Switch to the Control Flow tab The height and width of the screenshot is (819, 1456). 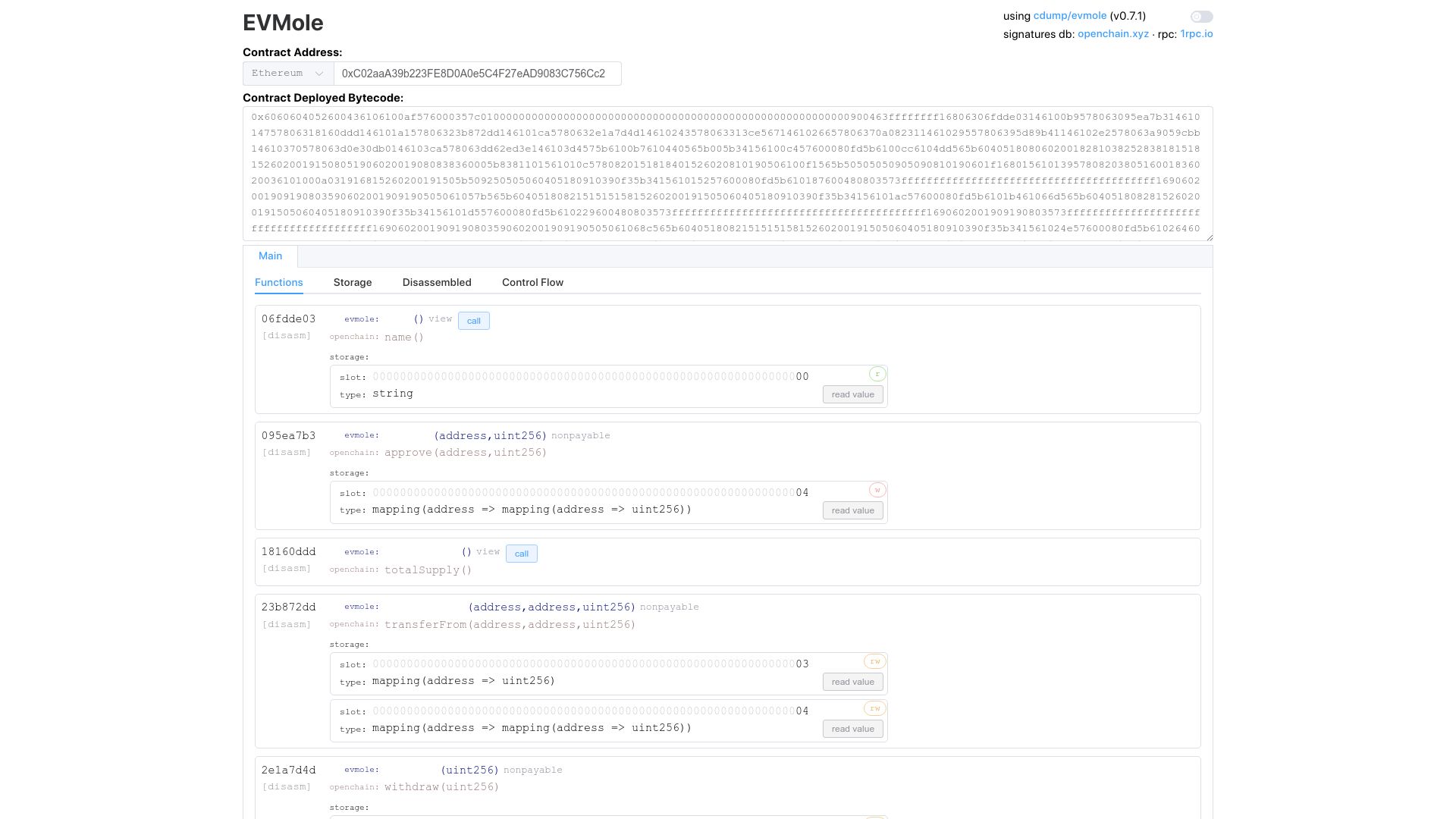532,283
